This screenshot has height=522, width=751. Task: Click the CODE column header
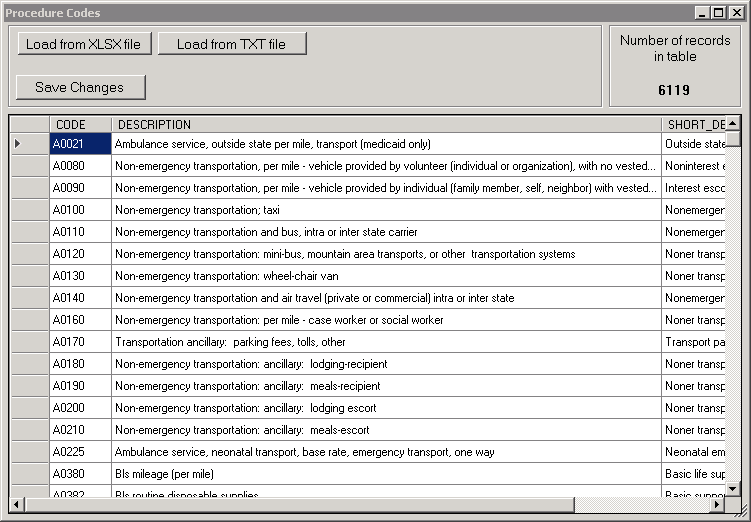tap(80, 125)
